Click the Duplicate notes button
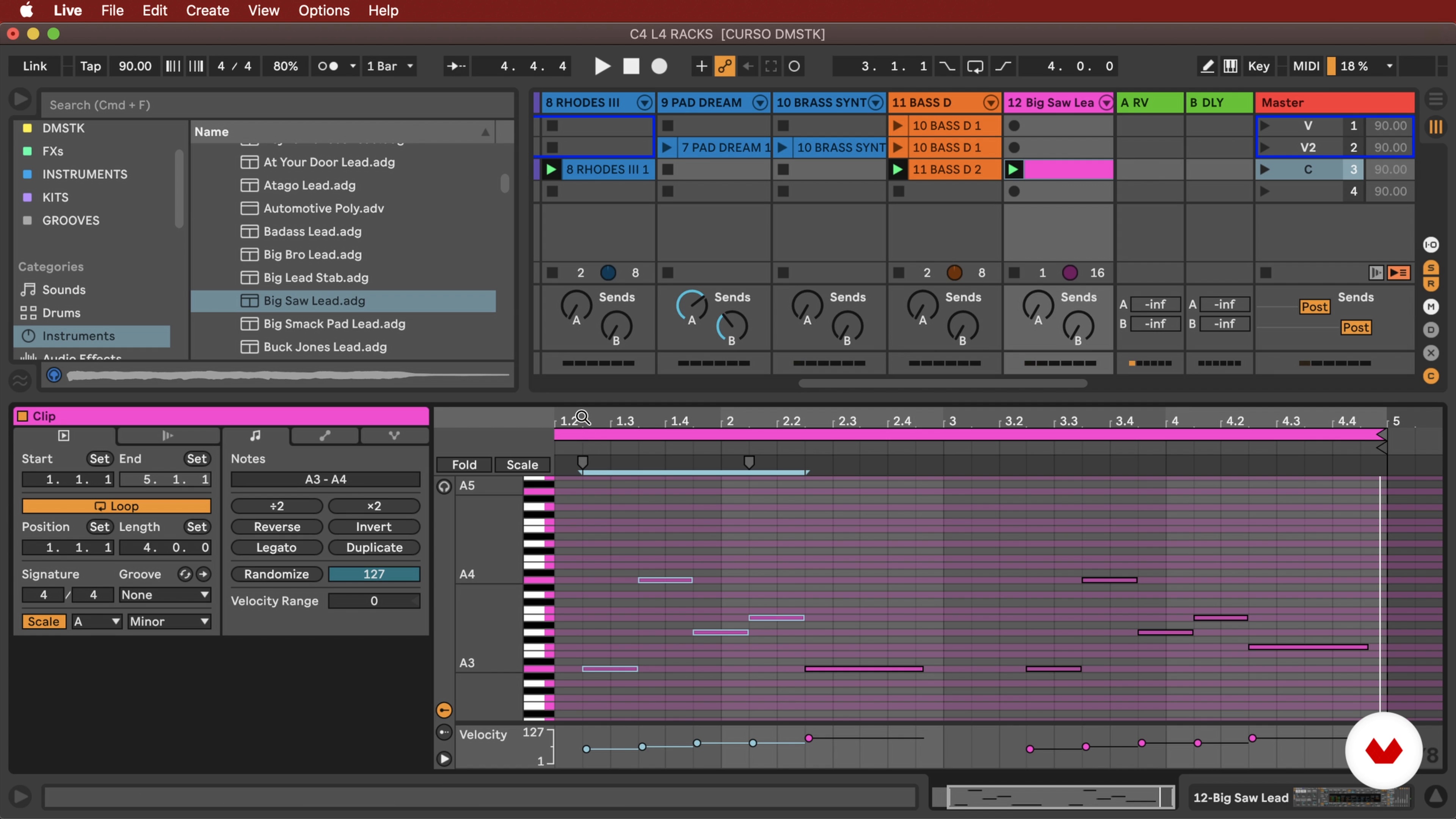Image resolution: width=1456 pixels, height=819 pixels. coord(373,547)
